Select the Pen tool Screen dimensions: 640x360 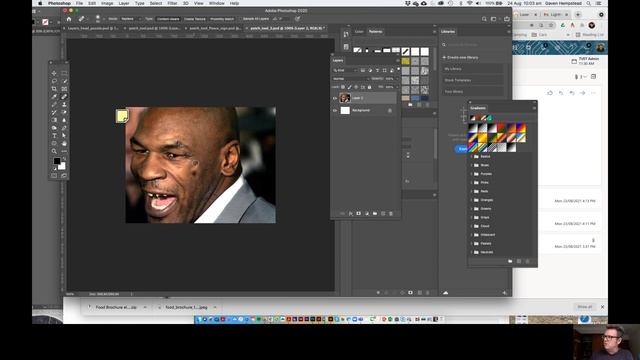point(64,128)
